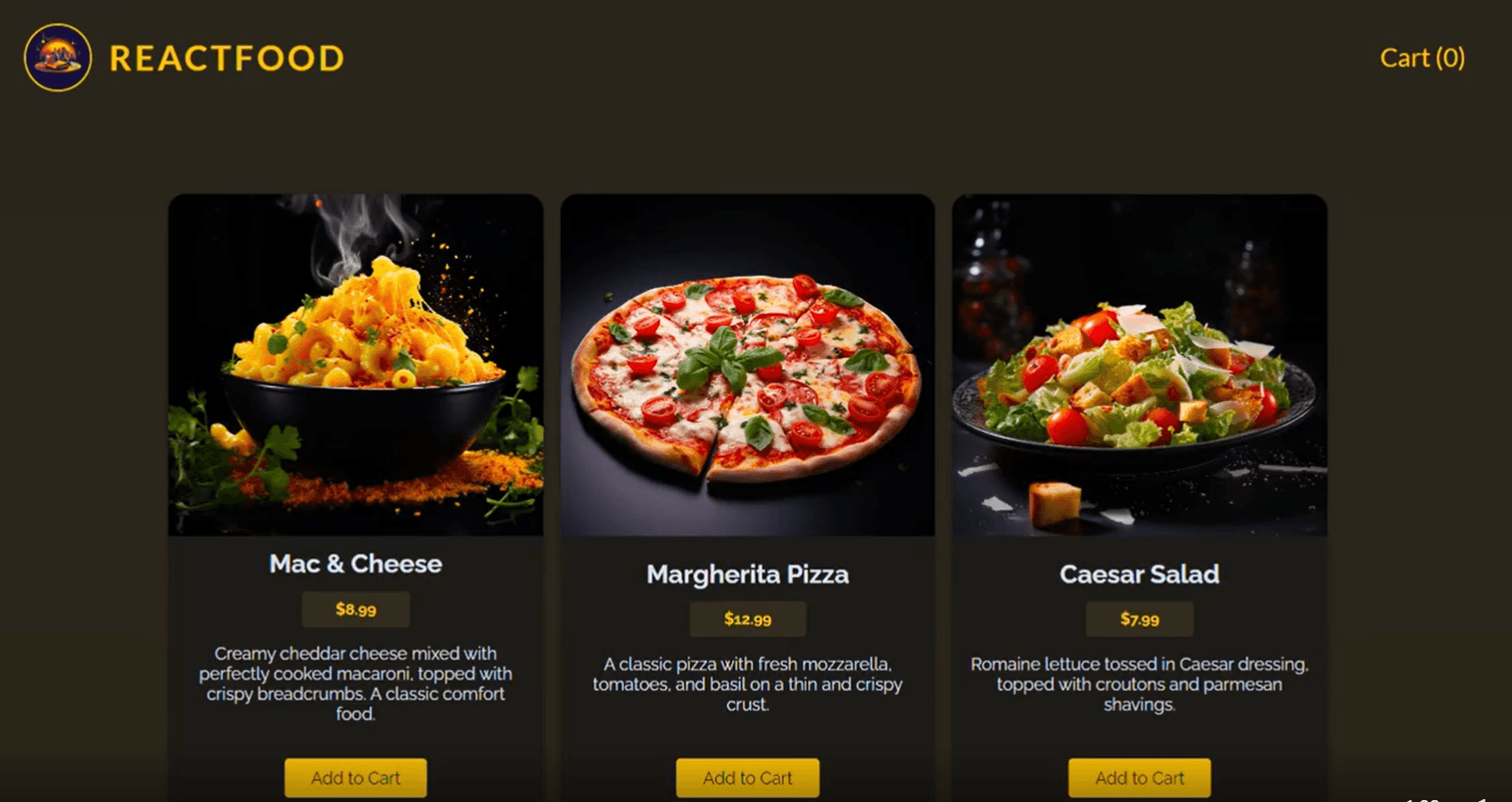Viewport: 1512px width, 802px height.
Task: Click the crouton below the salad plate
Action: (1054, 504)
